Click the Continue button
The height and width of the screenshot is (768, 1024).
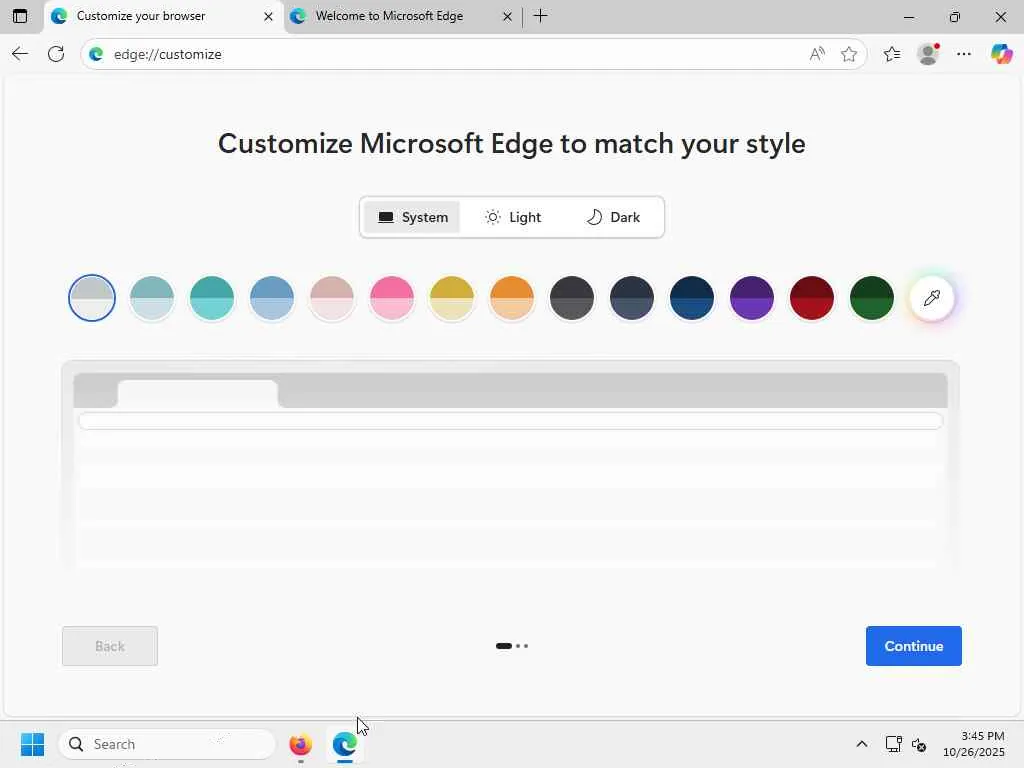pos(914,646)
